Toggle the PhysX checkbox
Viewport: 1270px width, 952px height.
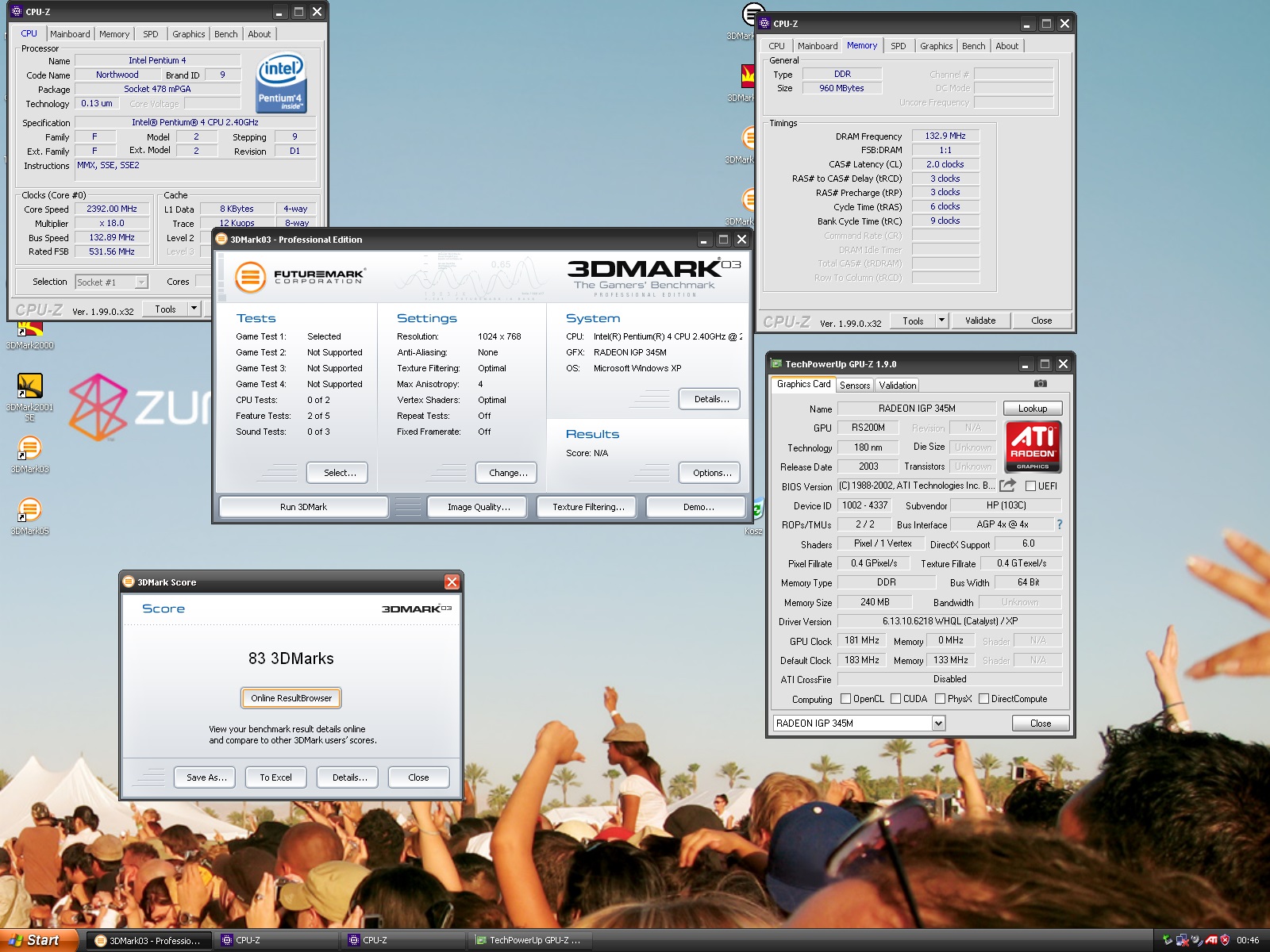941,699
